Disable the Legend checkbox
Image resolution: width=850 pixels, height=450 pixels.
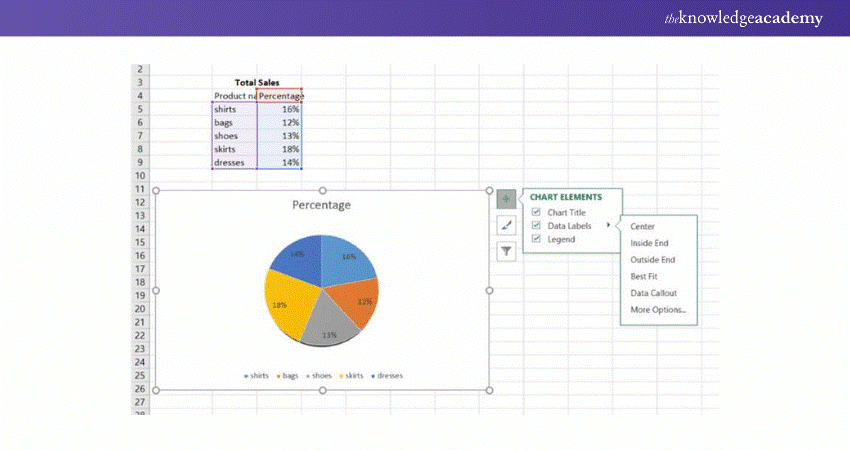537,239
